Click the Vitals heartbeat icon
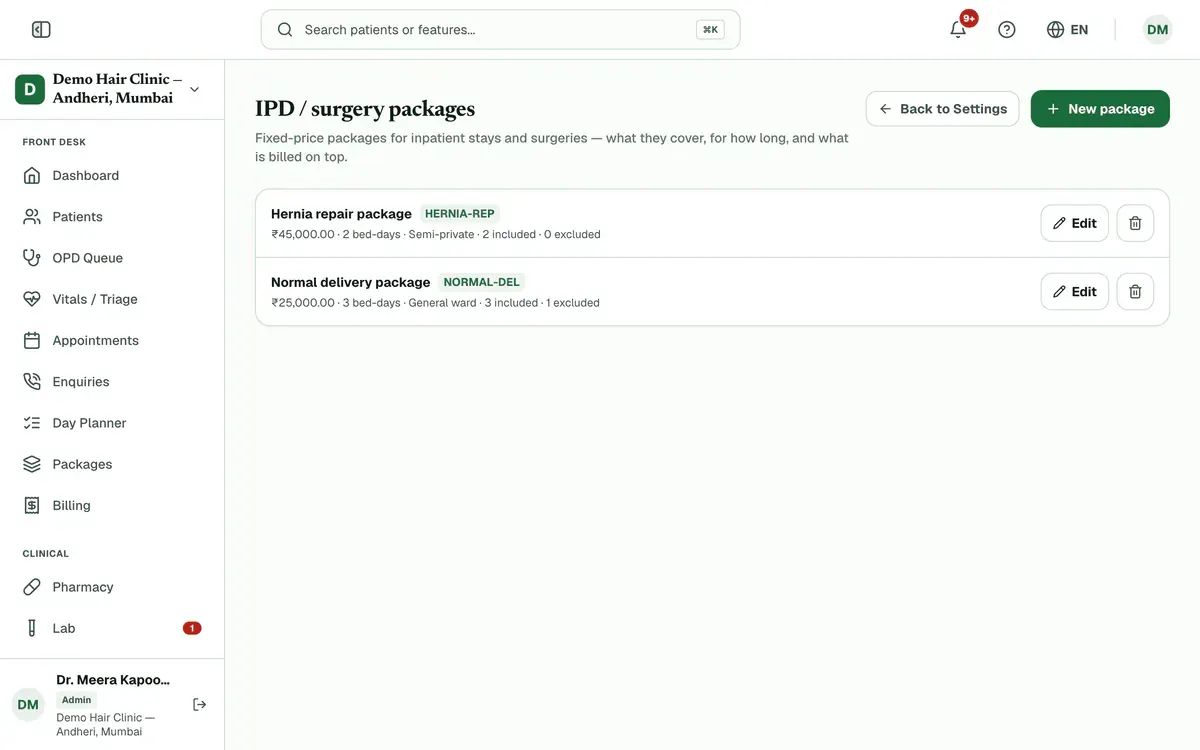The image size is (1200, 750). 32,299
